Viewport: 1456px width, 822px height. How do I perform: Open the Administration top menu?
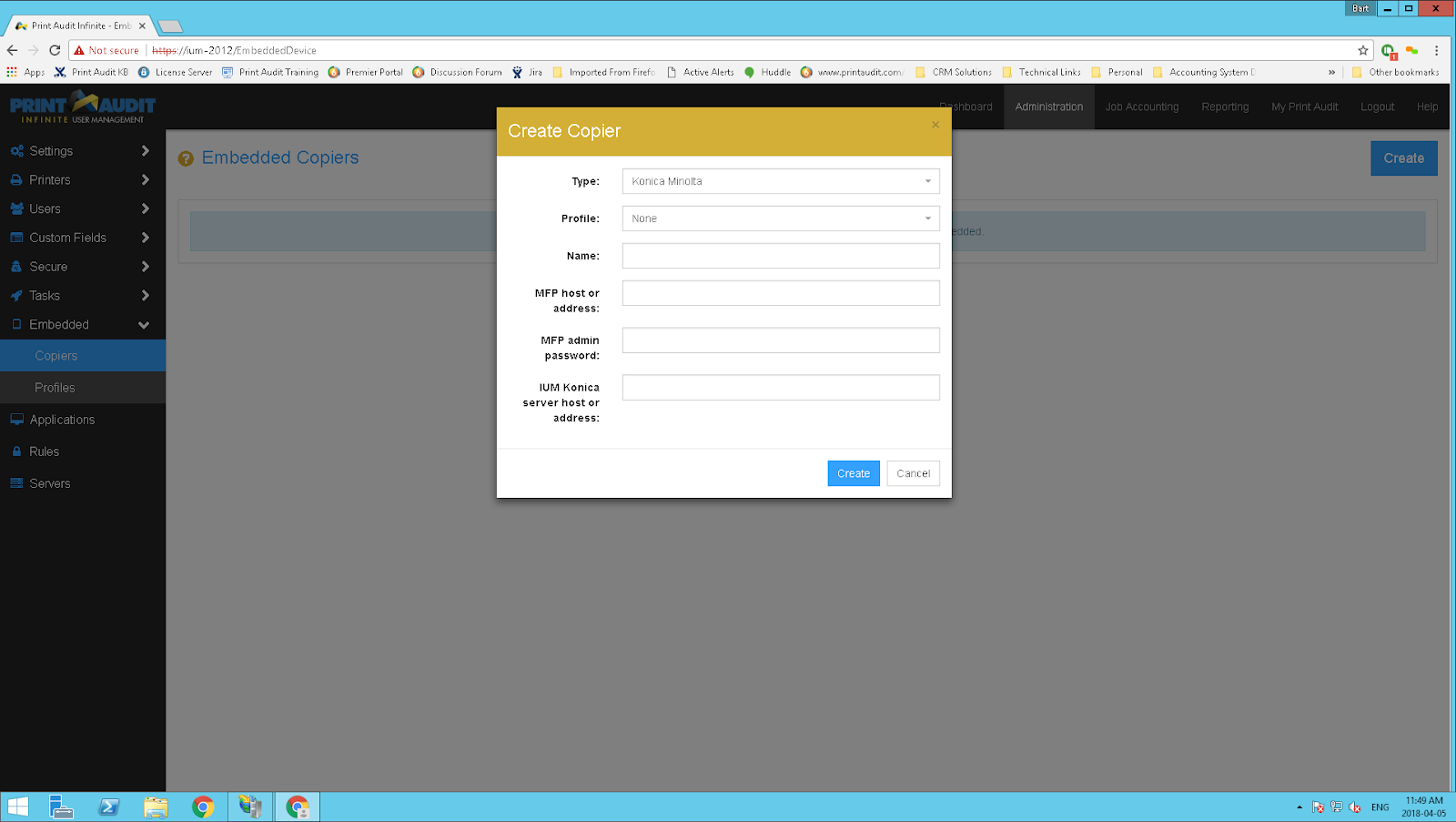point(1049,107)
